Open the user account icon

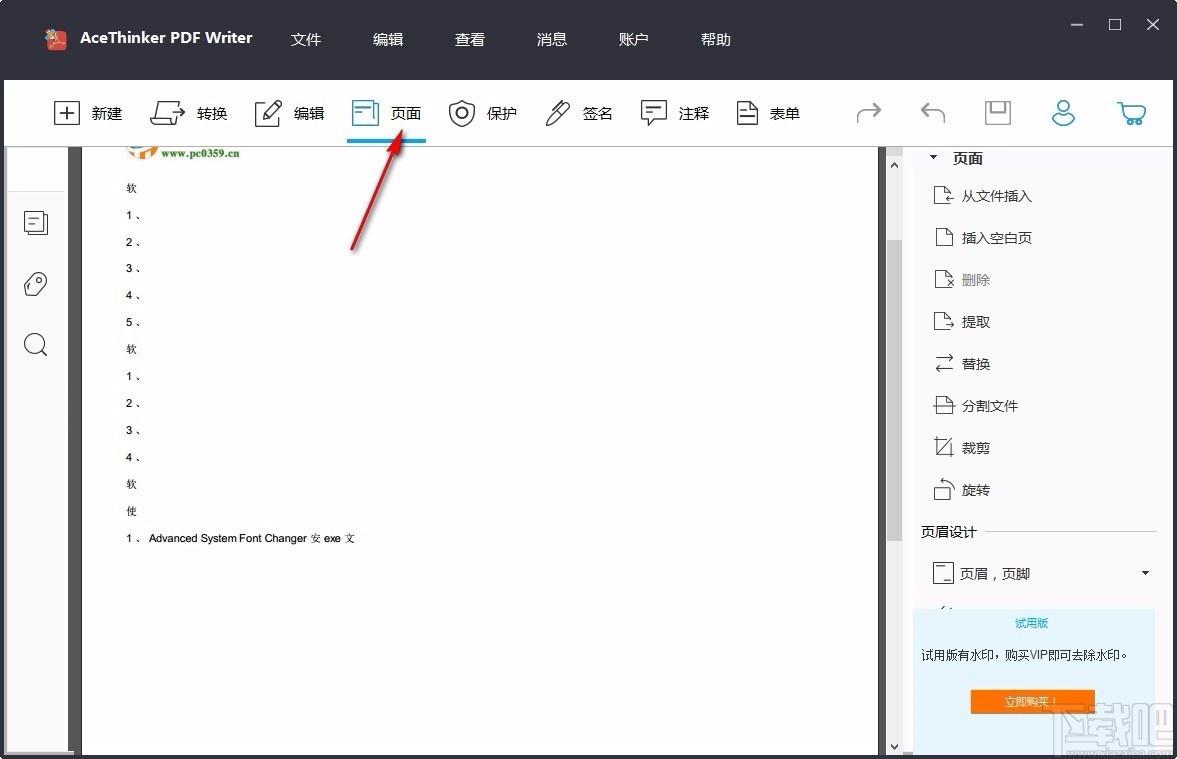tap(1063, 113)
